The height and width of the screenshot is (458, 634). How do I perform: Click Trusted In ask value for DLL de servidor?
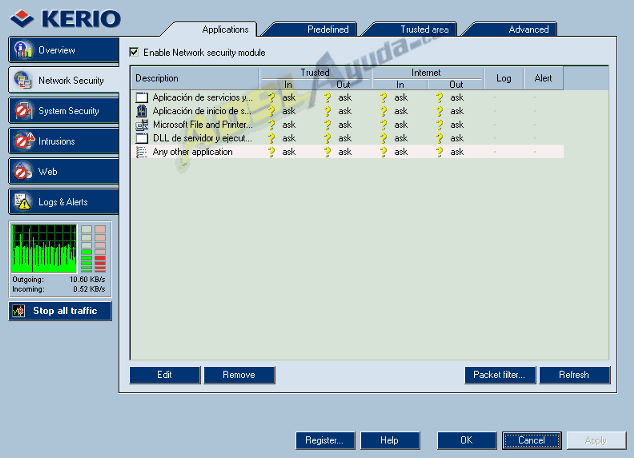click(289, 138)
